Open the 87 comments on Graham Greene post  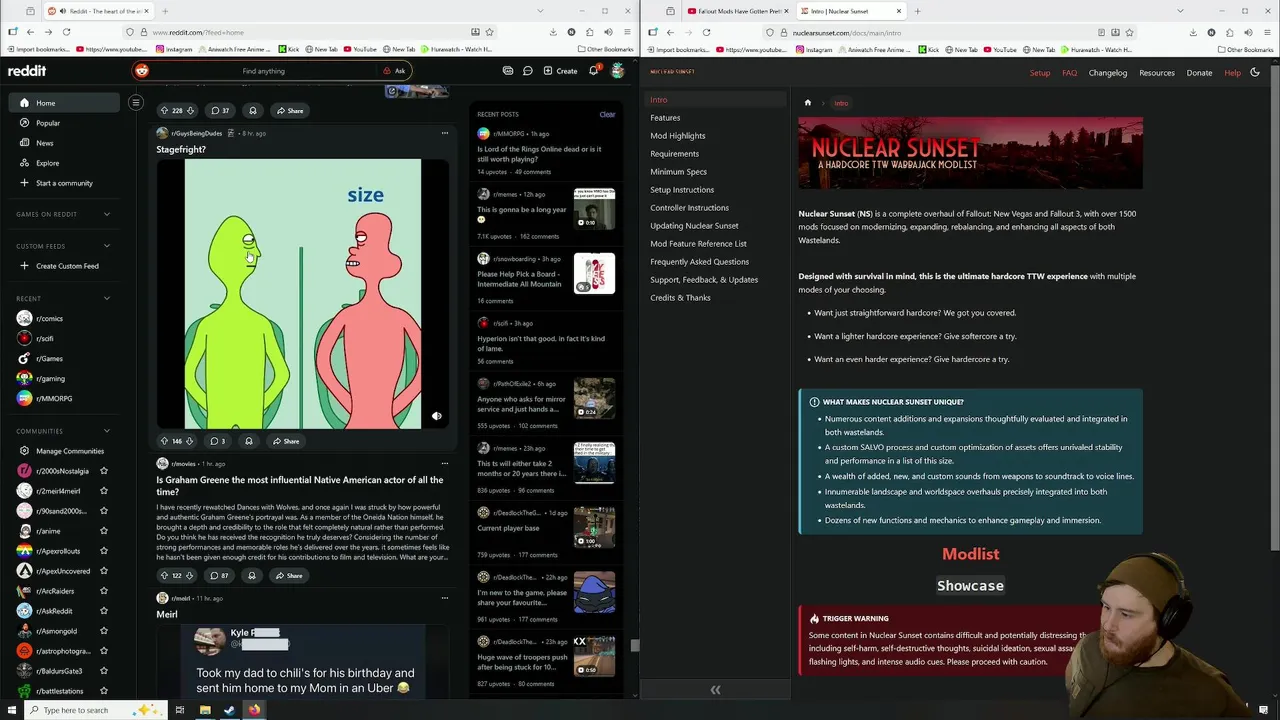coord(218,575)
